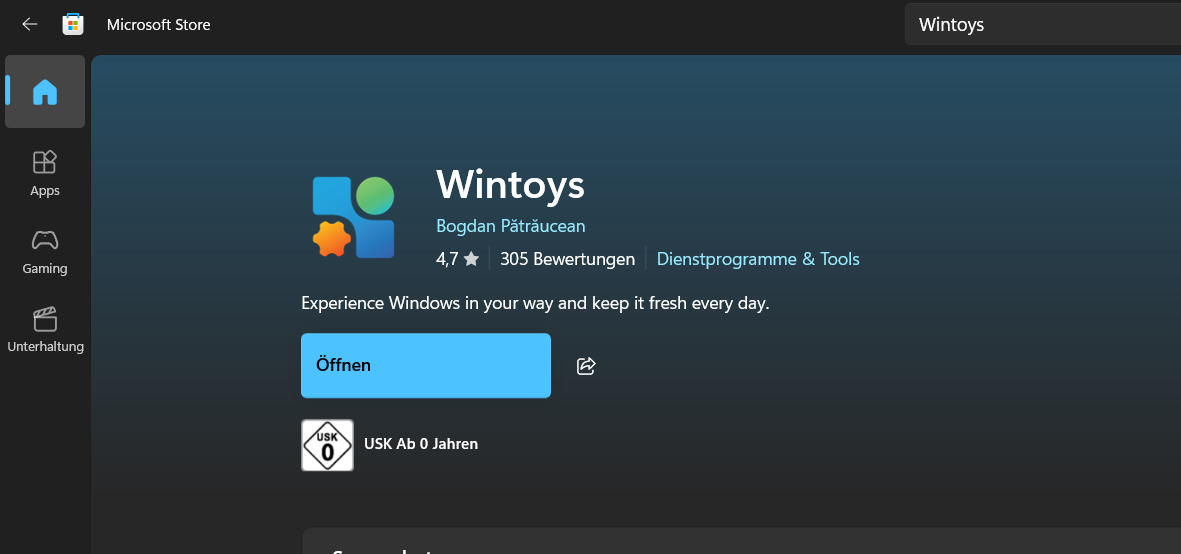Image resolution: width=1181 pixels, height=554 pixels.
Task: Open publisher Bogdan Pătrăucean link
Action: coord(511,226)
